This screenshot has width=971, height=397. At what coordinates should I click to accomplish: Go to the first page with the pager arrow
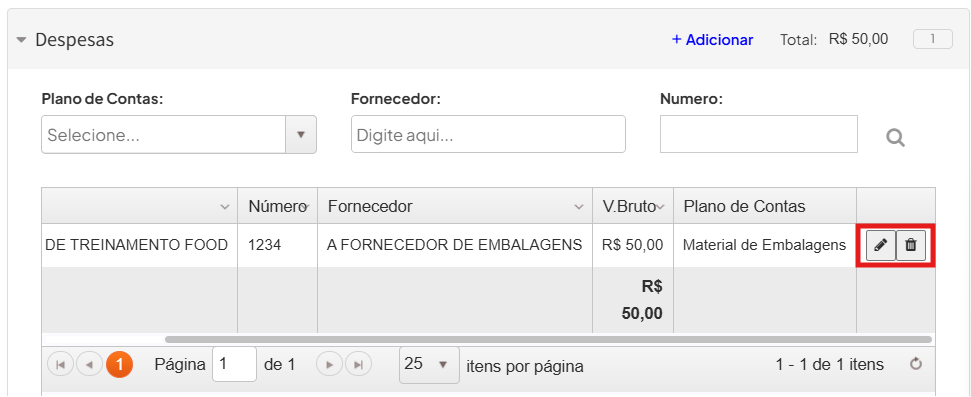pyautogui.click(x=61, y=365)
